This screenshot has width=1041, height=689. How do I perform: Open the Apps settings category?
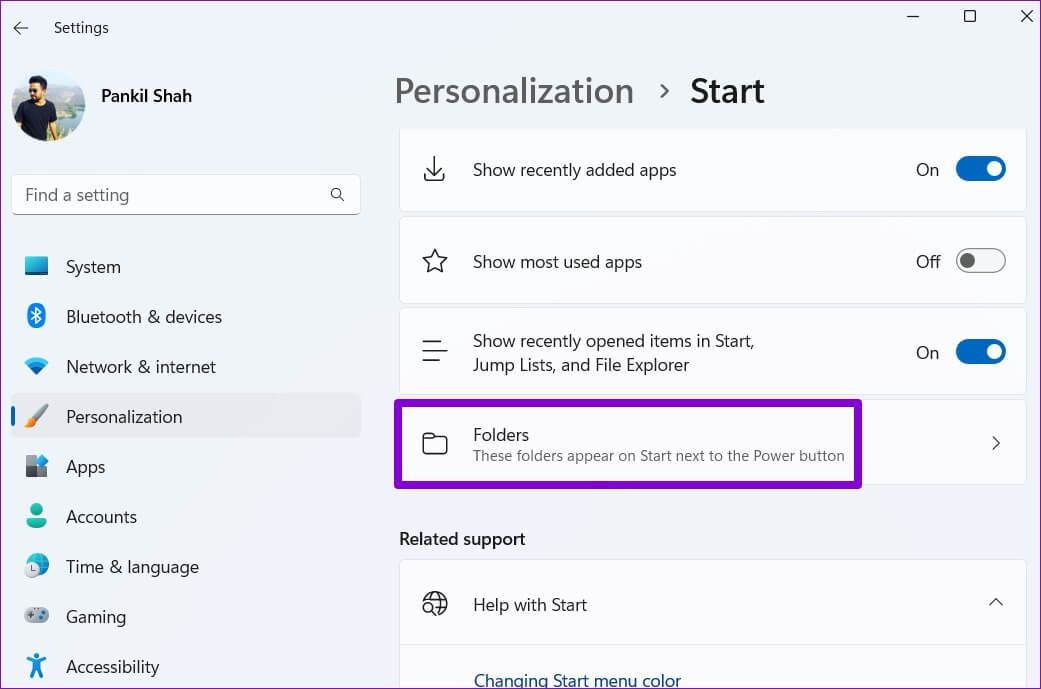[186, 466]
